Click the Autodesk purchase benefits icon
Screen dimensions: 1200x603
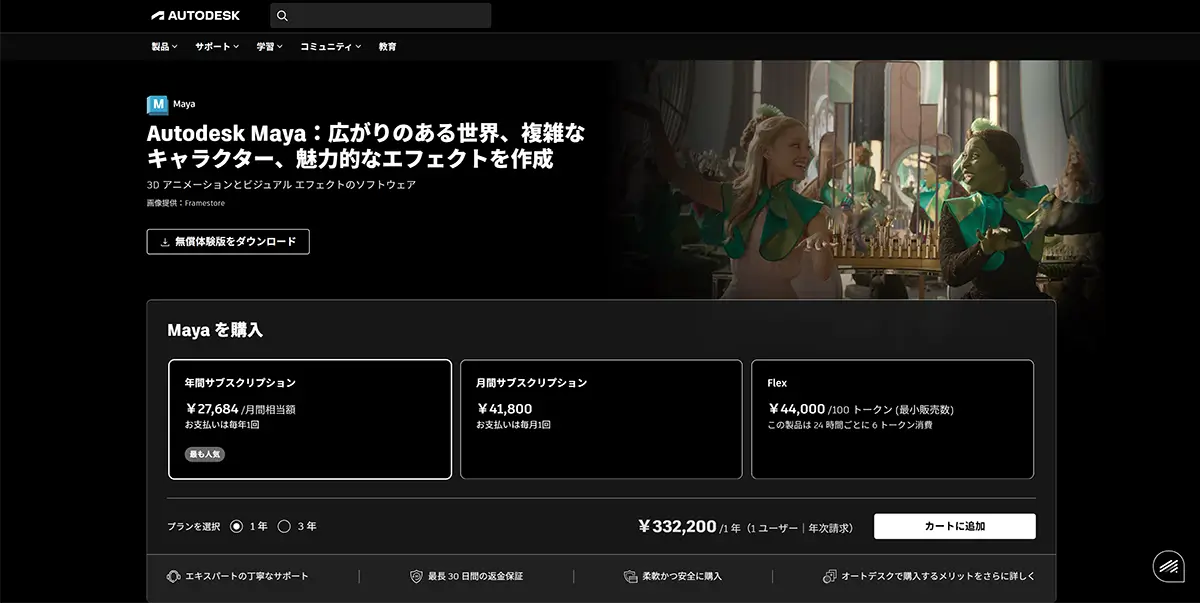pyautogui.click(x=829, y=576)
